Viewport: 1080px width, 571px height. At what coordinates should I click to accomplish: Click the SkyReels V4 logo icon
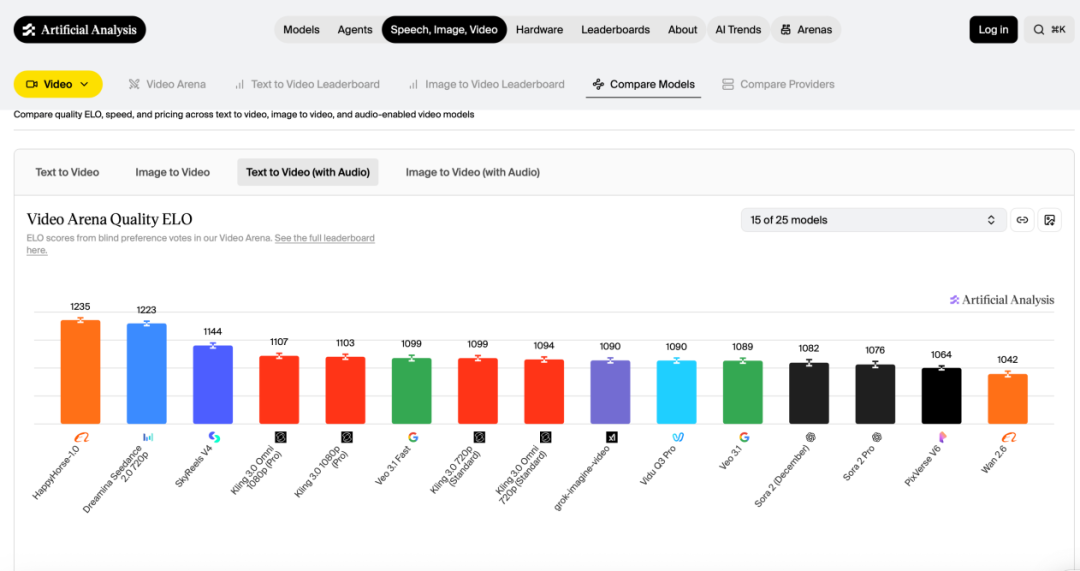214,437
